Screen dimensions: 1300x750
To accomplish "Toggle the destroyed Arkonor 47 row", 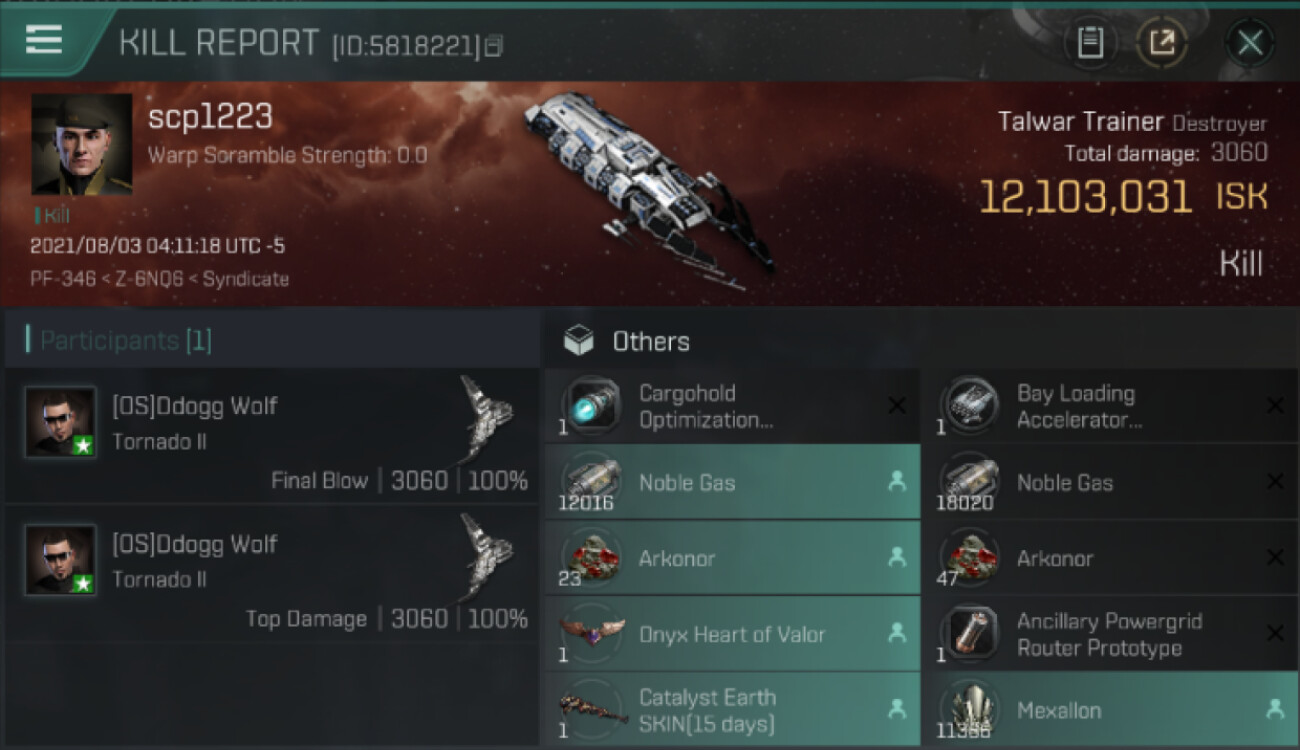I will pyautogui.click(x=1110, y=558).
